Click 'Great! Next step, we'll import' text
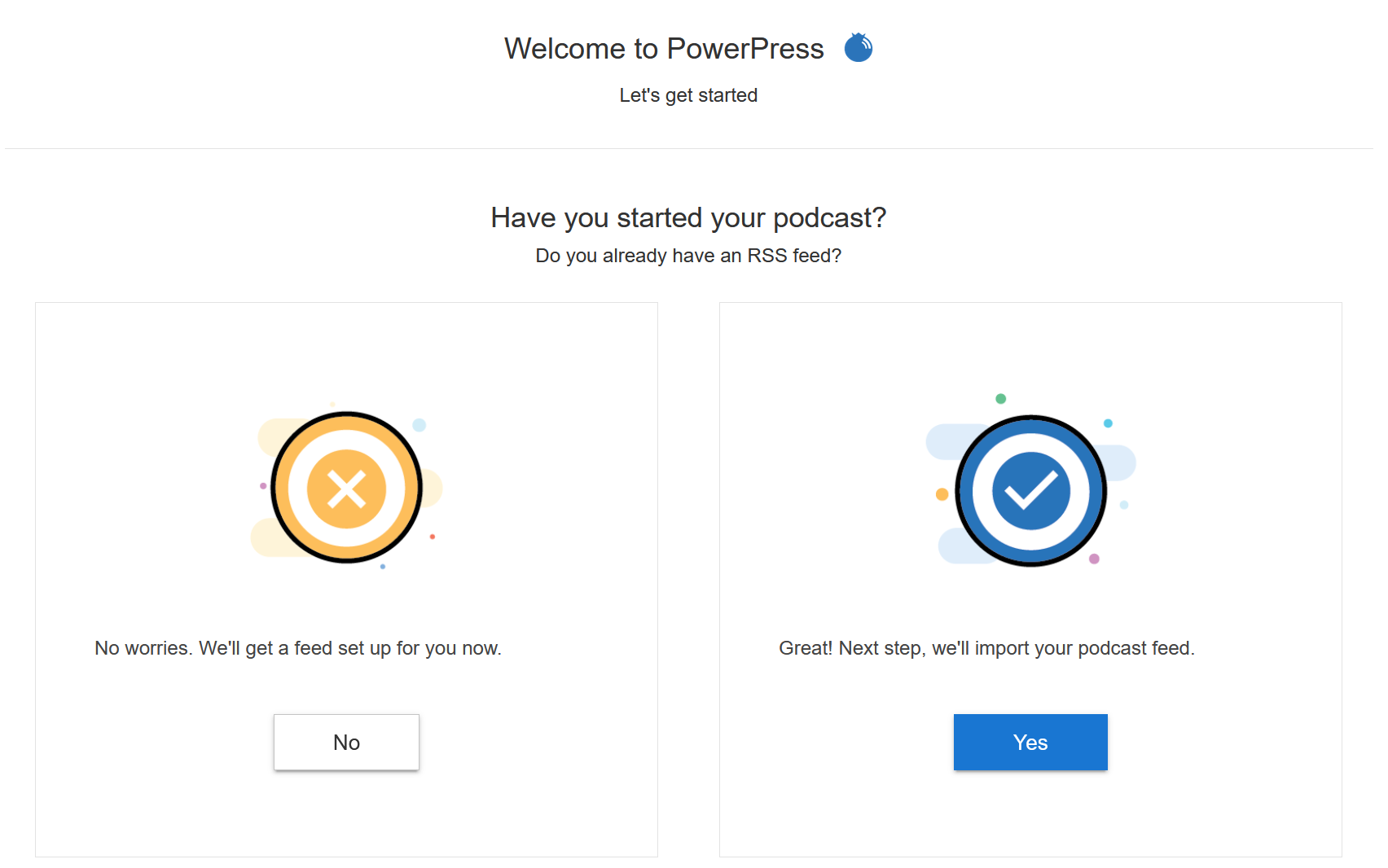This screenshot has width=1388, height=868. [x=986, y=648]
